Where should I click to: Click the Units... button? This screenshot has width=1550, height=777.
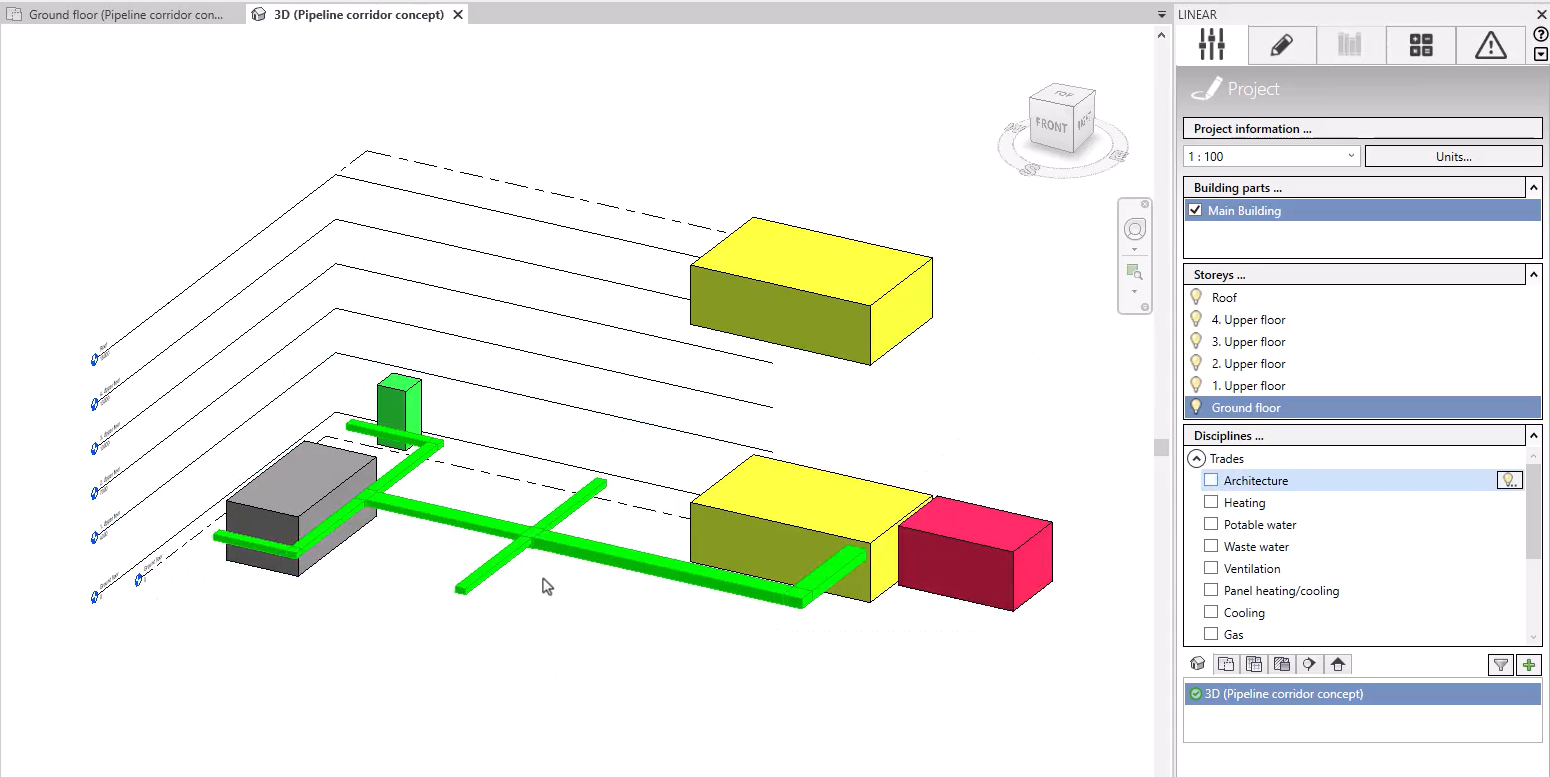[x=1453, y=156]
